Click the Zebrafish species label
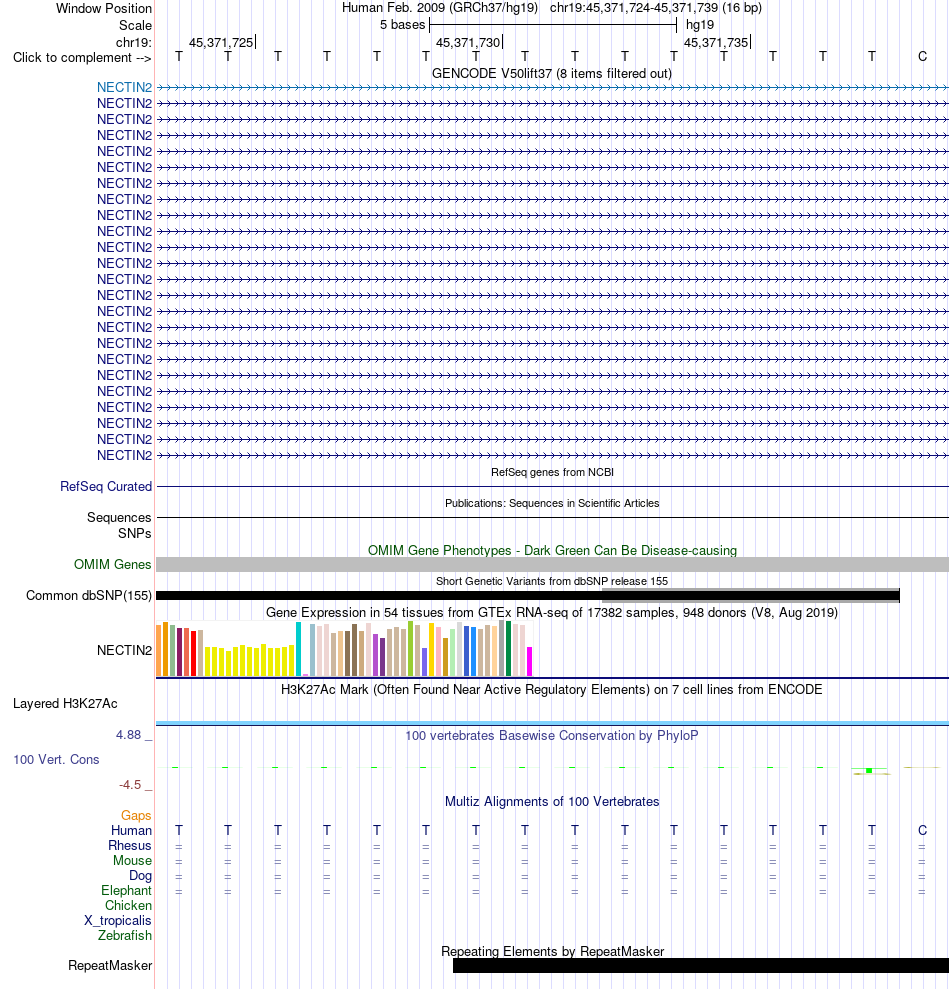The height and width of the screenshot is (989, 950). (125, 935)
